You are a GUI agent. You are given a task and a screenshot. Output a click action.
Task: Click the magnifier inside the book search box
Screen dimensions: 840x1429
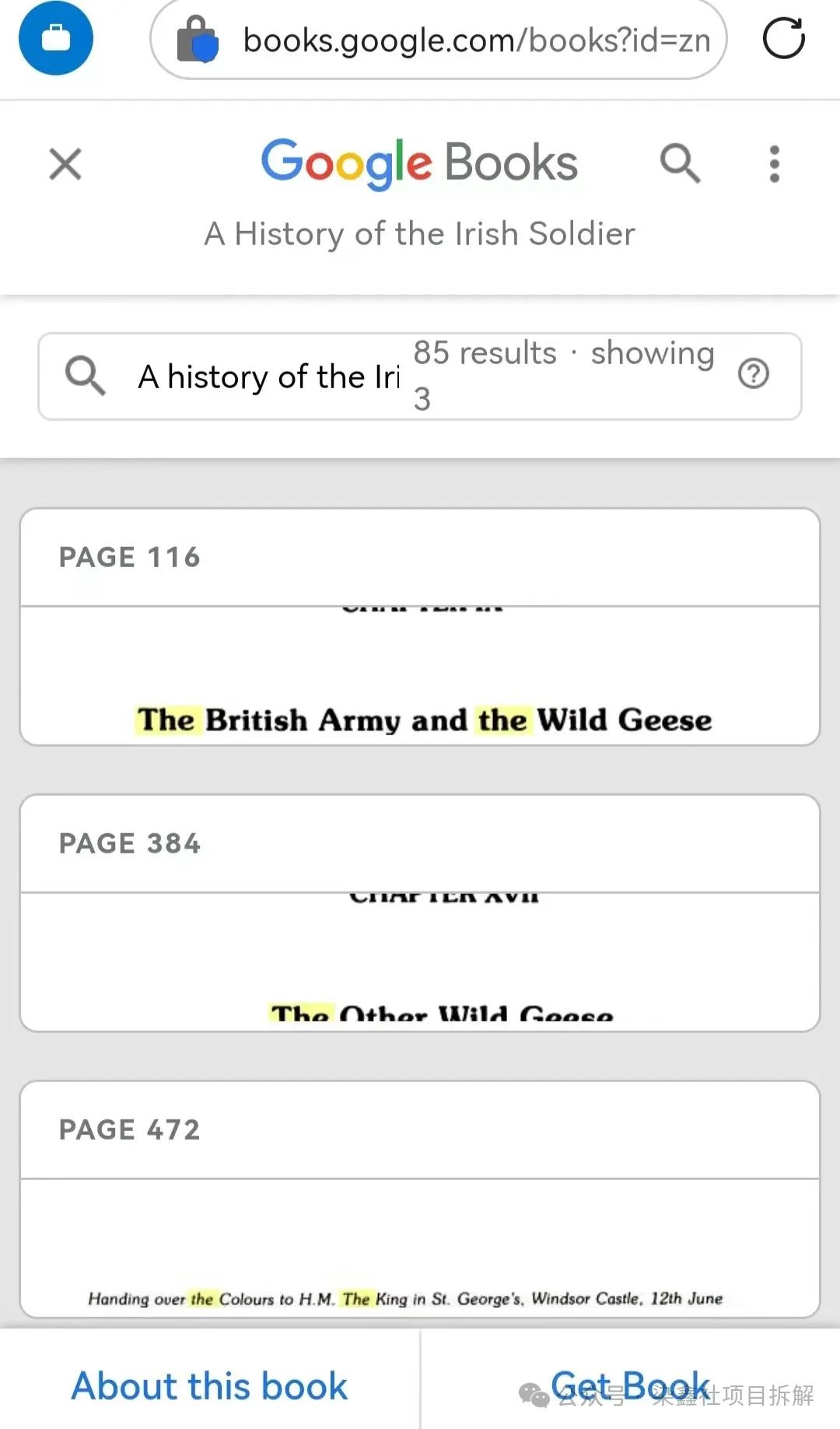[x=85, y=377]
